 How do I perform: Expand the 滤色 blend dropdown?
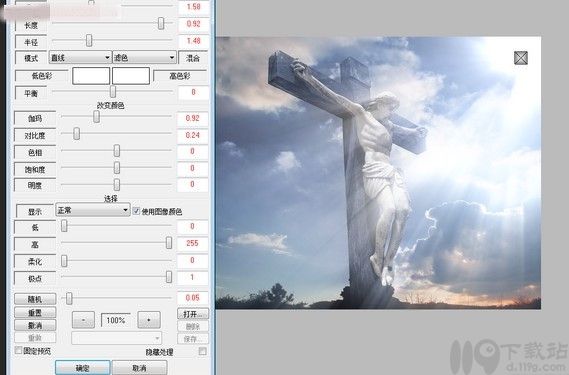pos(144,57)
